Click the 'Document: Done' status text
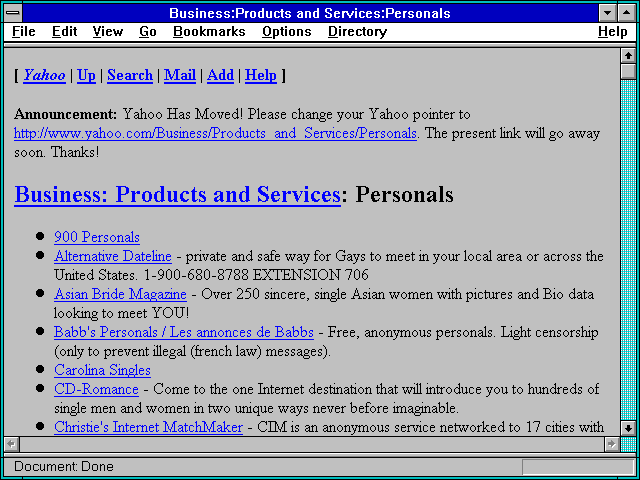Viewport: 640px width, 480px height. [x=64, y=467]
